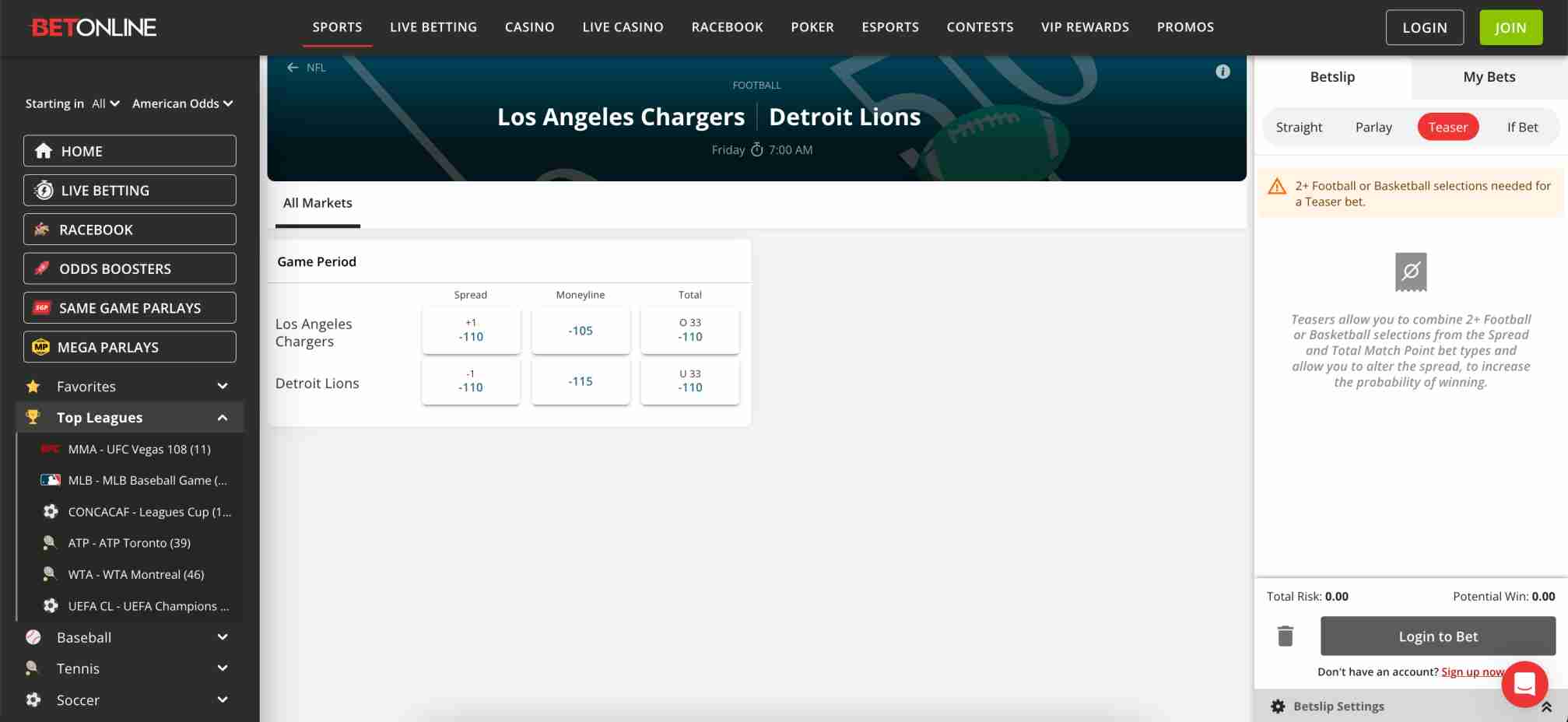This screenshot has height=722, width=1568.
Task: Click the trash icon to clear the betslip
Action: [x=1285, y=636]
